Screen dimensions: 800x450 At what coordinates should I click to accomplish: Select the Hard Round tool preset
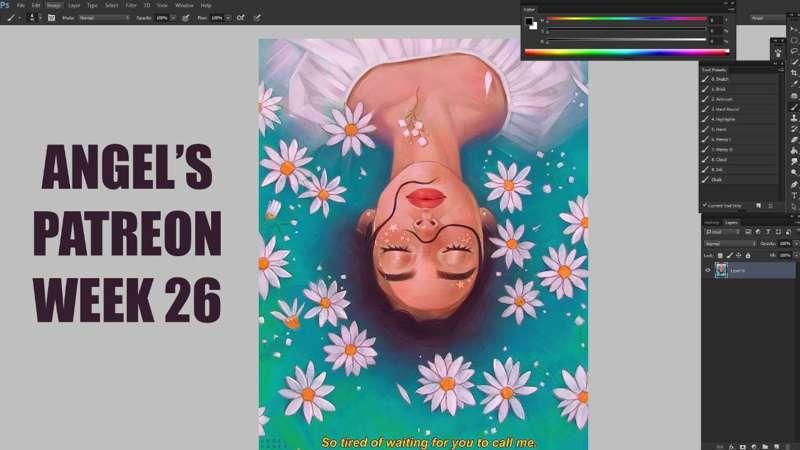[x=740, y=109]
